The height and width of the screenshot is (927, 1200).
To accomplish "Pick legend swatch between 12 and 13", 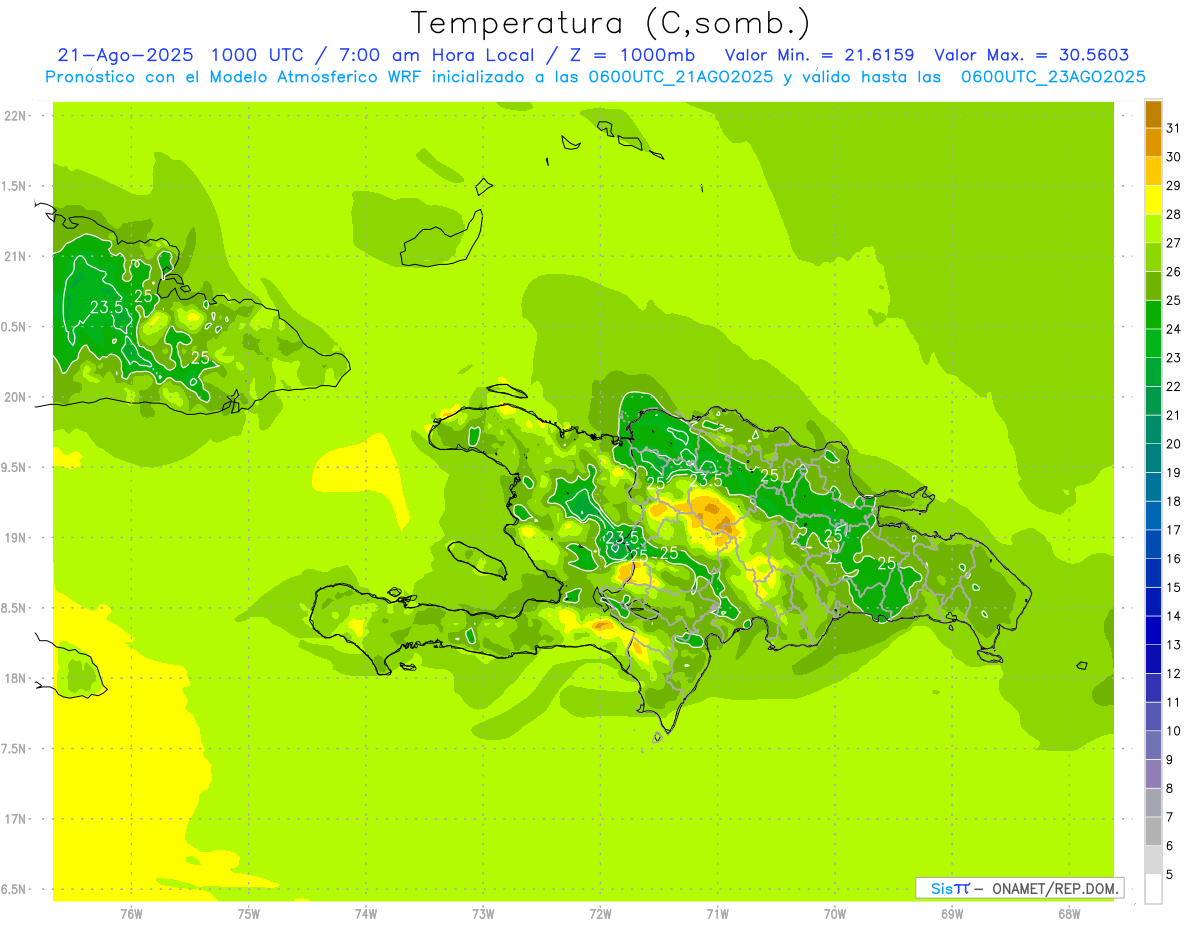I will coord(1153,659).
